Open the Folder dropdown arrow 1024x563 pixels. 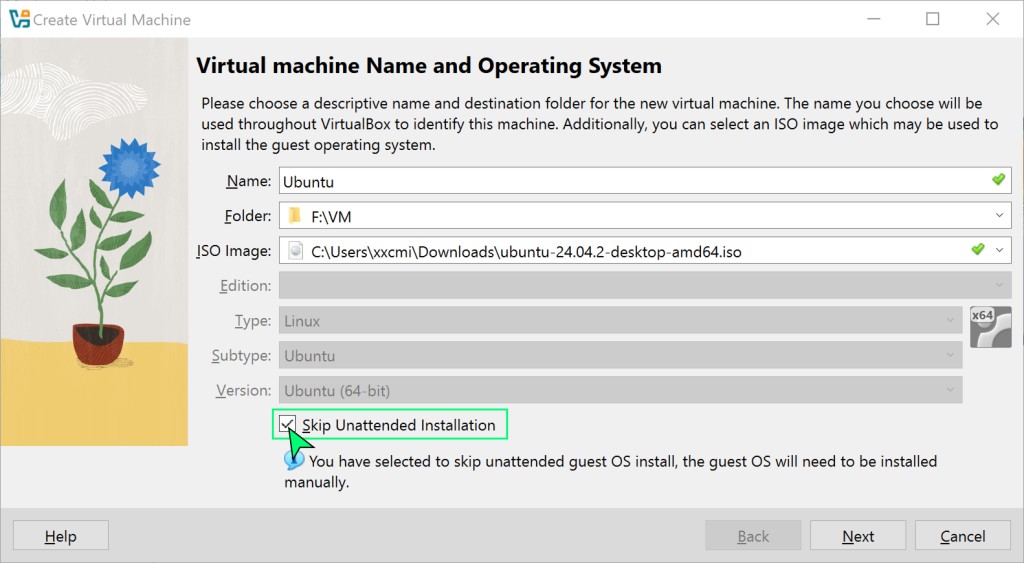coord(999,216)
